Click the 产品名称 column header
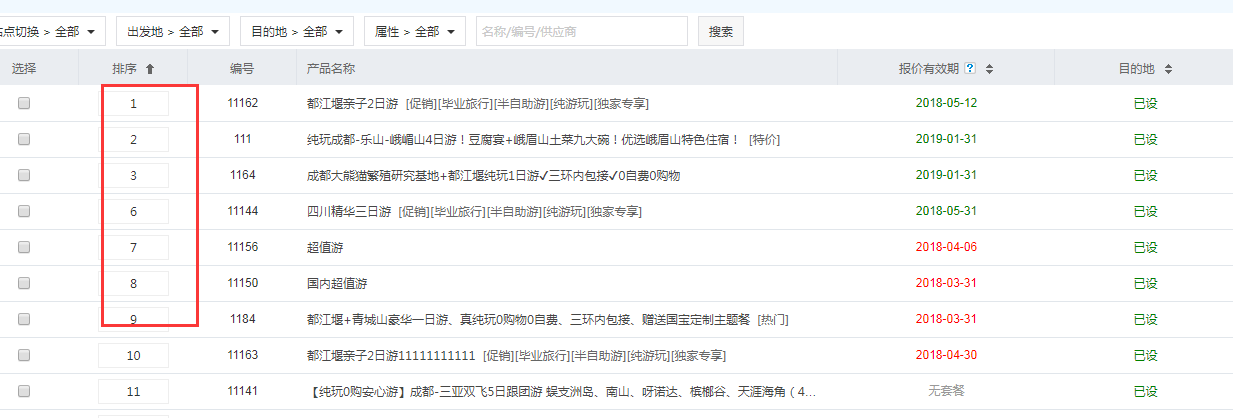The width and height of the screenshot is (1233, 418). point(331,69)
